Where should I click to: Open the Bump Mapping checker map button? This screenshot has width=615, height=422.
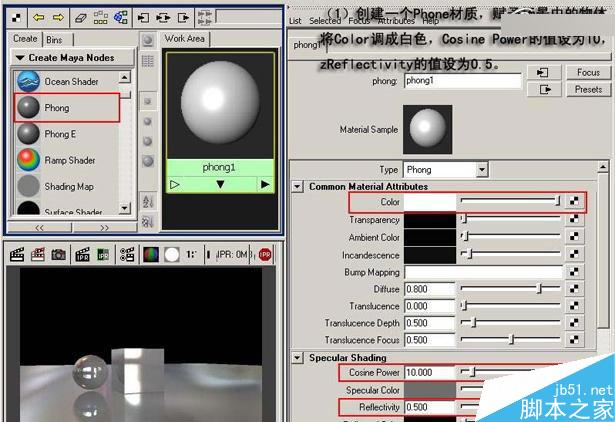pos(574,271)
